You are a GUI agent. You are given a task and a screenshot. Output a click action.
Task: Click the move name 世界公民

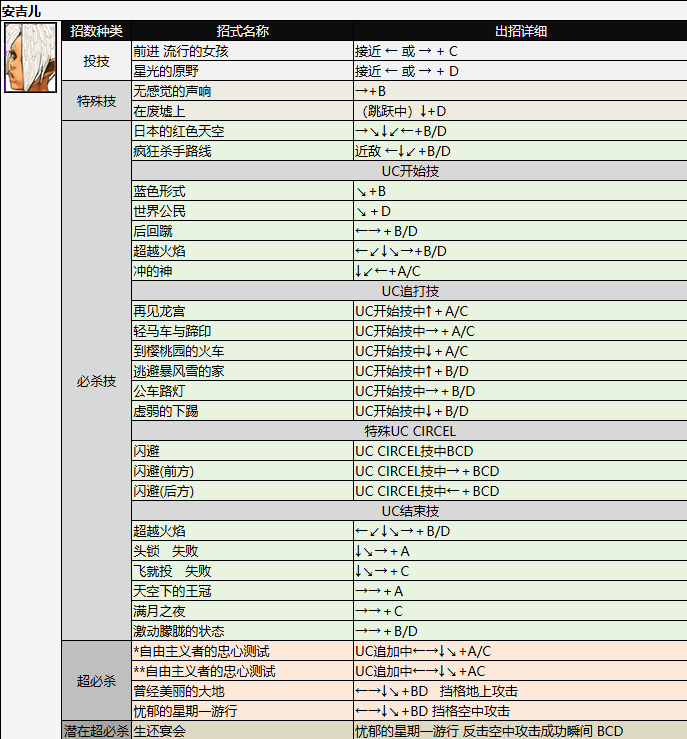pos(159,211)
